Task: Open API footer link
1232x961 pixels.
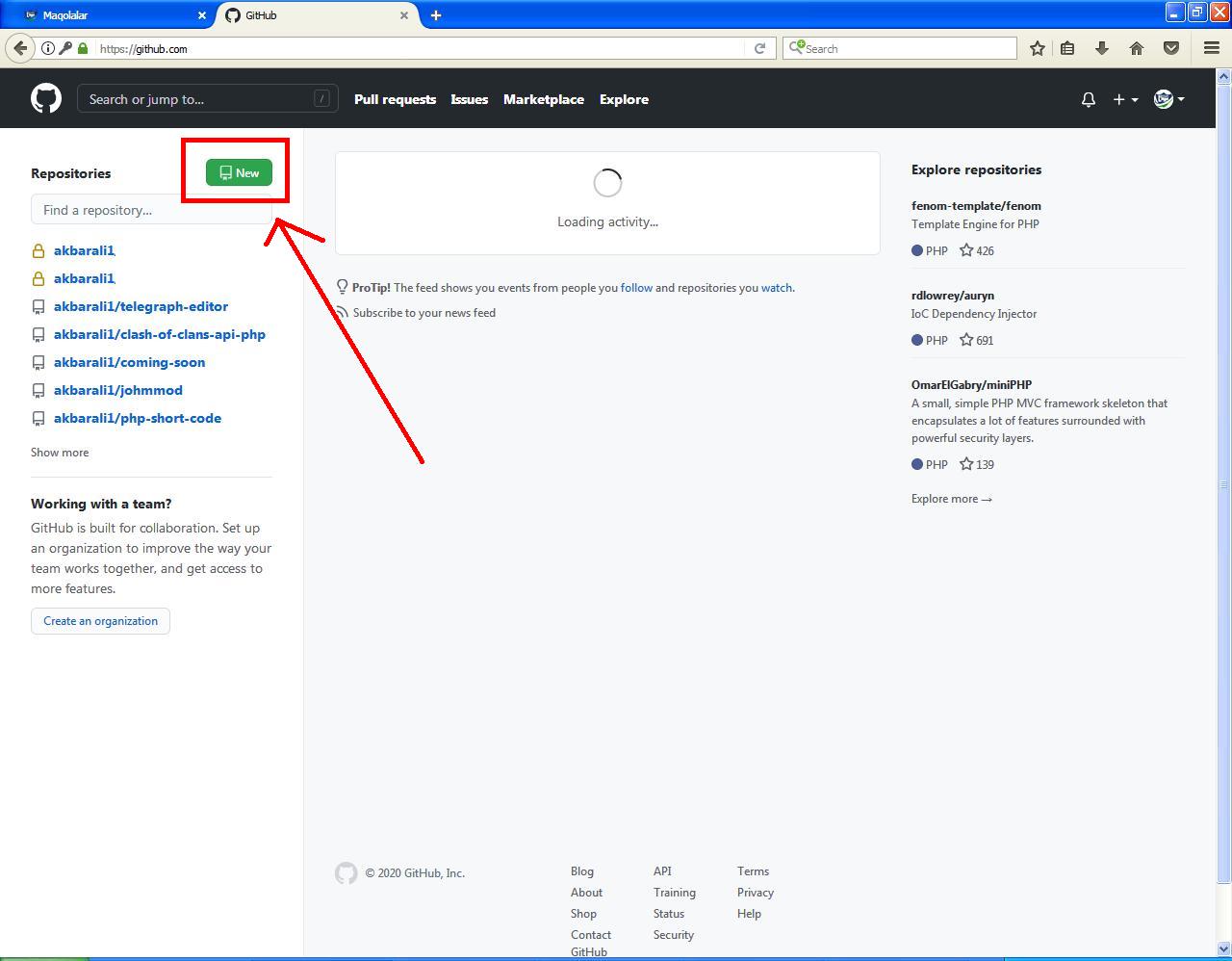Action: coord(662,871)
